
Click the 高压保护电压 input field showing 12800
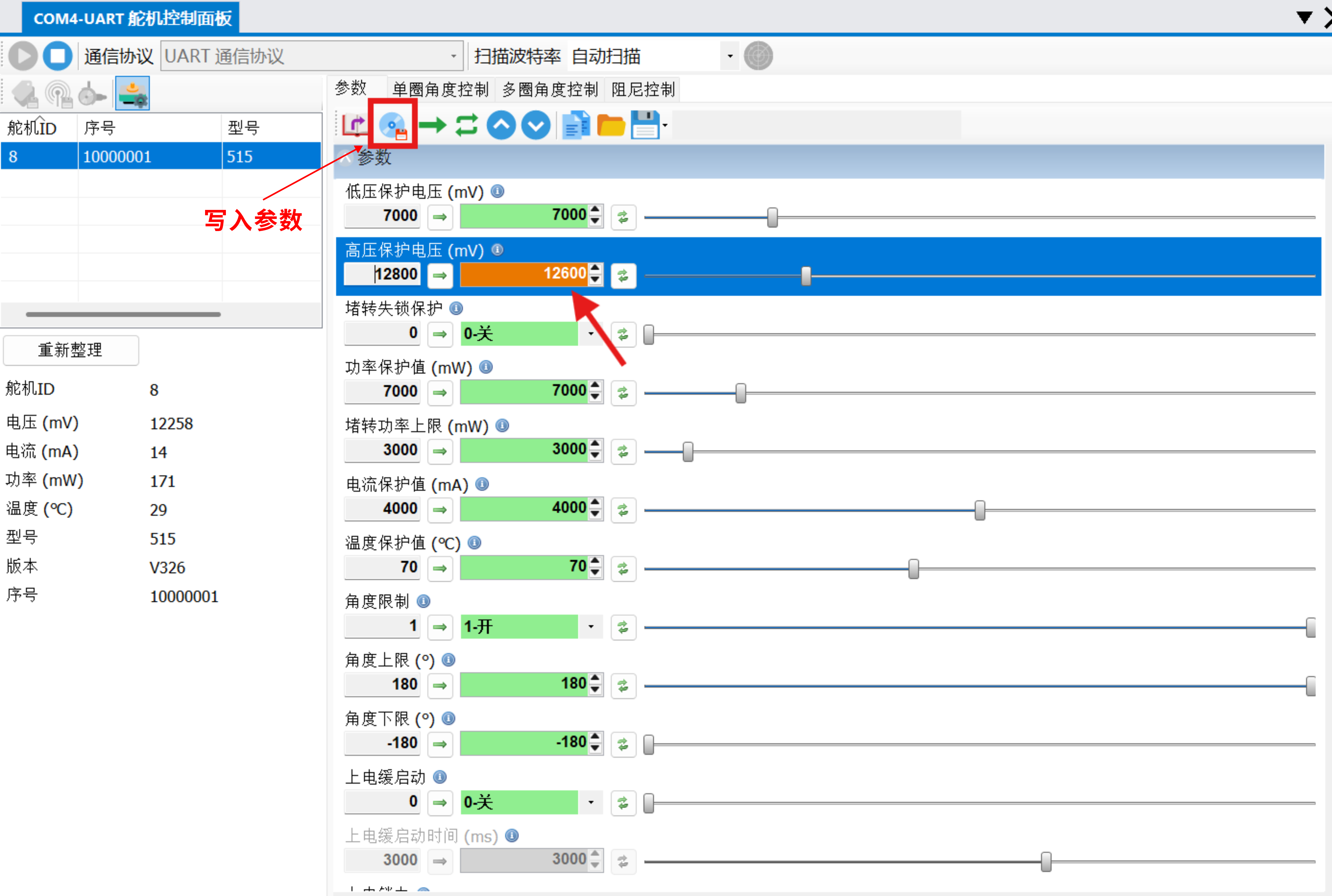coord(383,274)
